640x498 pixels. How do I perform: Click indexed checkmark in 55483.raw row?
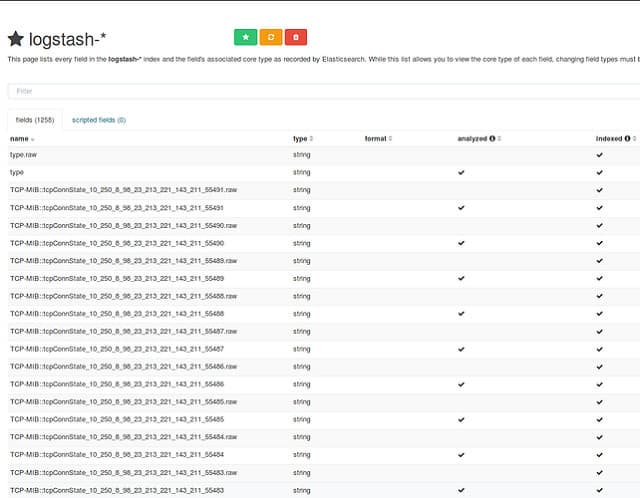coord(600,473)
